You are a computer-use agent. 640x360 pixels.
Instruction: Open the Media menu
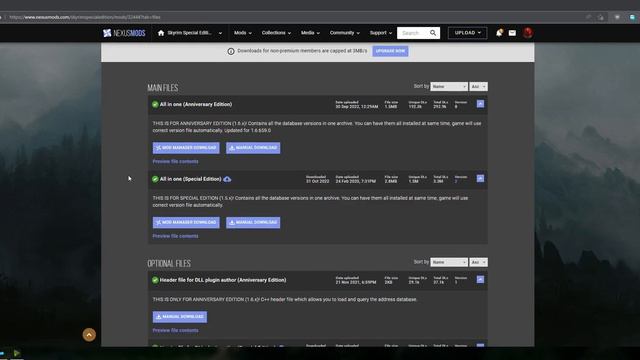310,33
